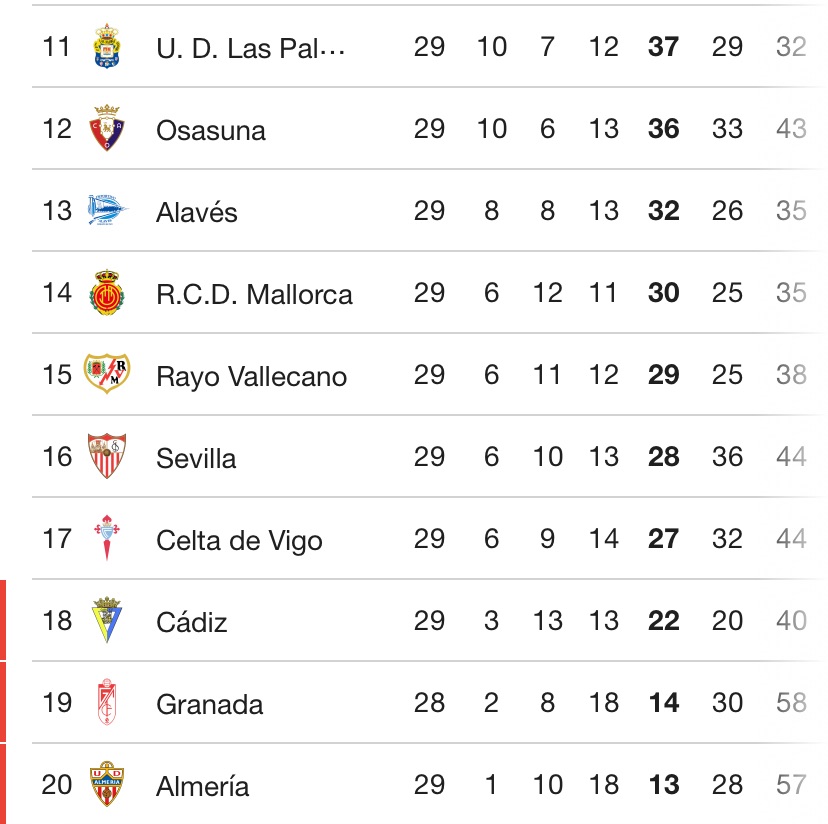Screen dimensions: 828x824
Task: Open the Osasuna team page
Action: click(x=211, y=130)
